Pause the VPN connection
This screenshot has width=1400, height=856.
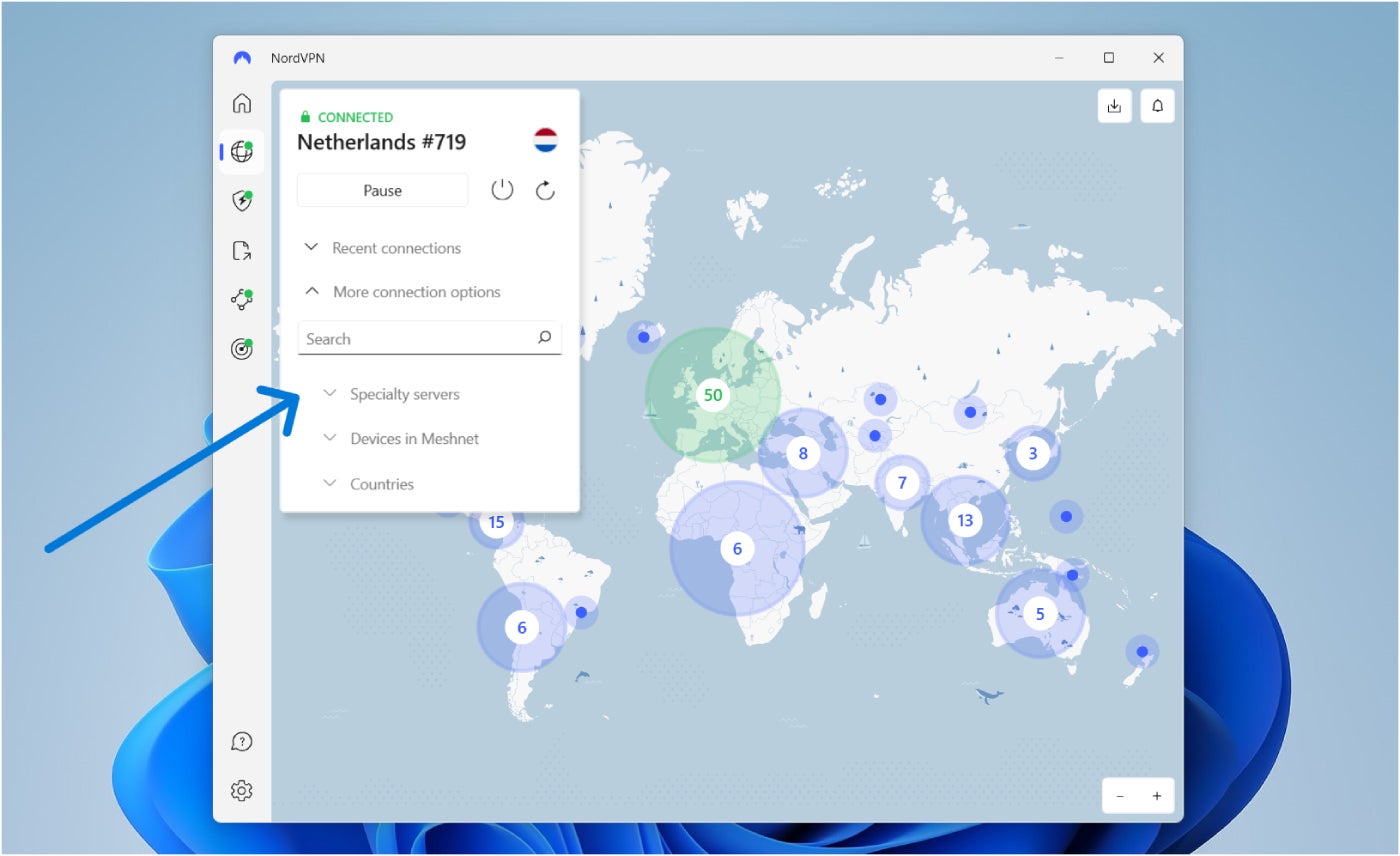[x=382, y=190]
